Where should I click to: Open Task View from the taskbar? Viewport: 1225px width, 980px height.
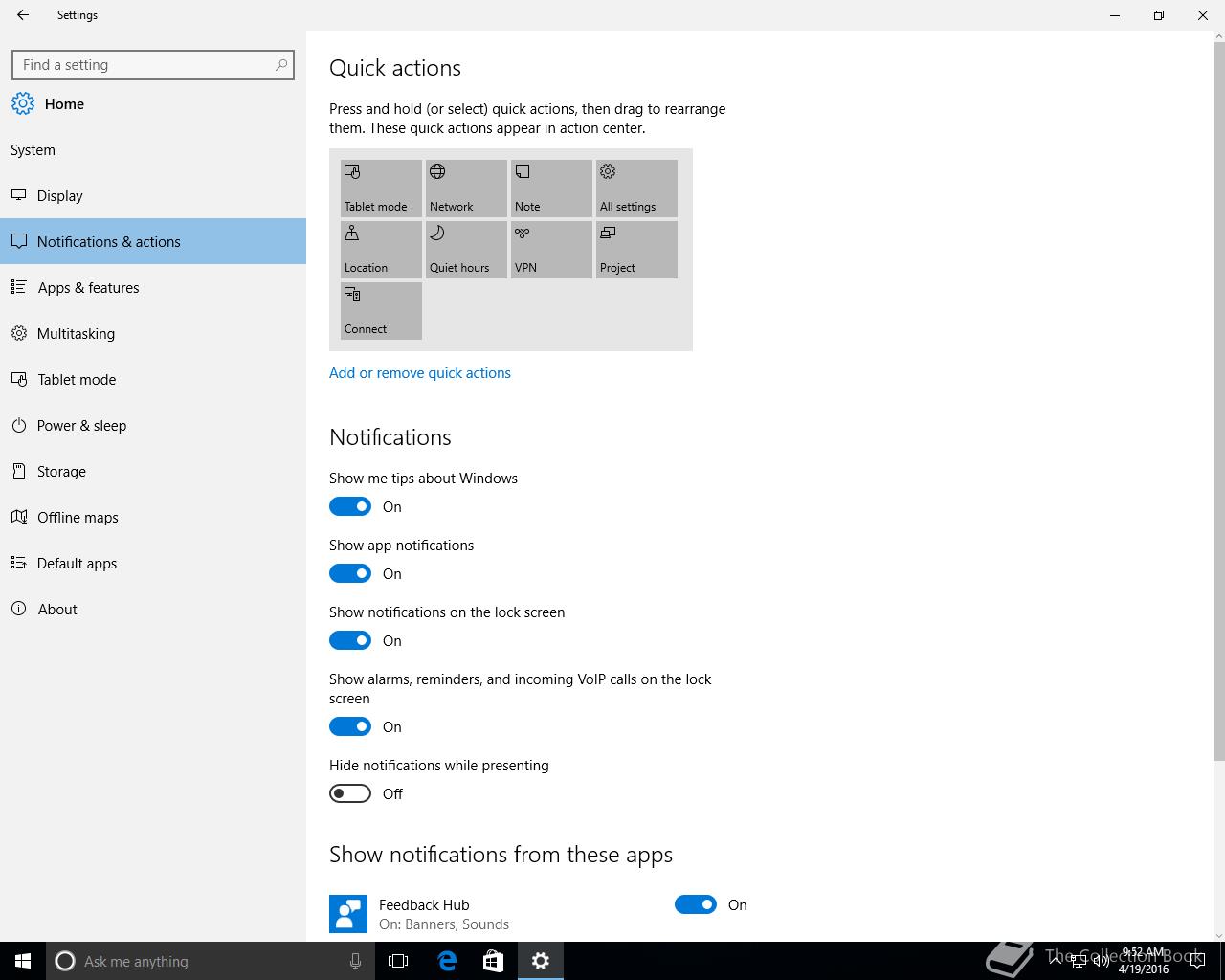coord(398,961)
